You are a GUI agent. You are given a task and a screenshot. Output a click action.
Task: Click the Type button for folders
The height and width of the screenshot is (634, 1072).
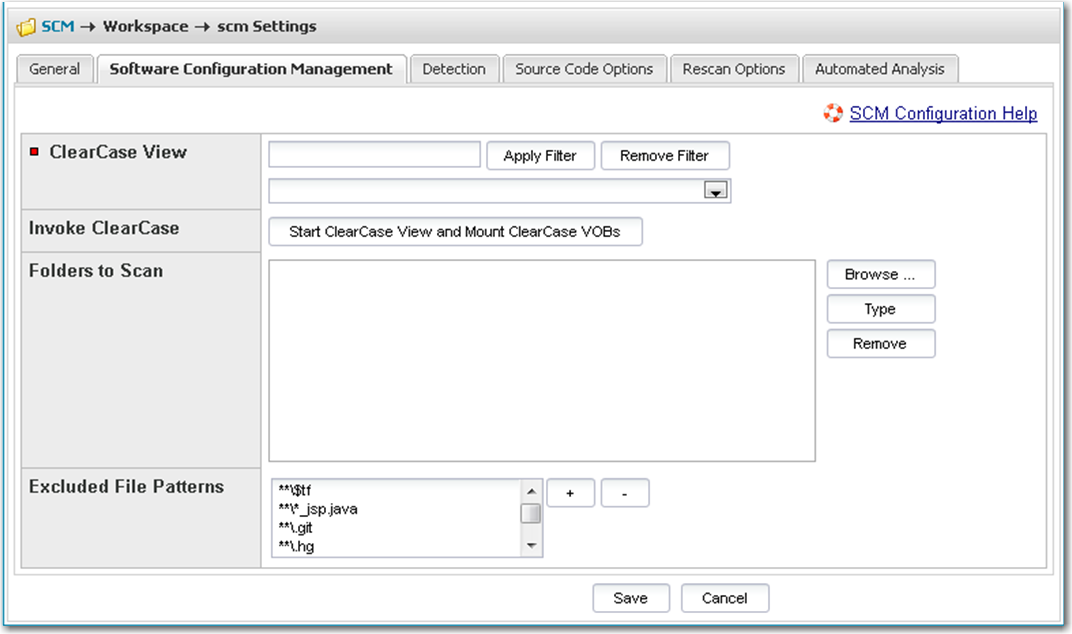click(881, 309)
